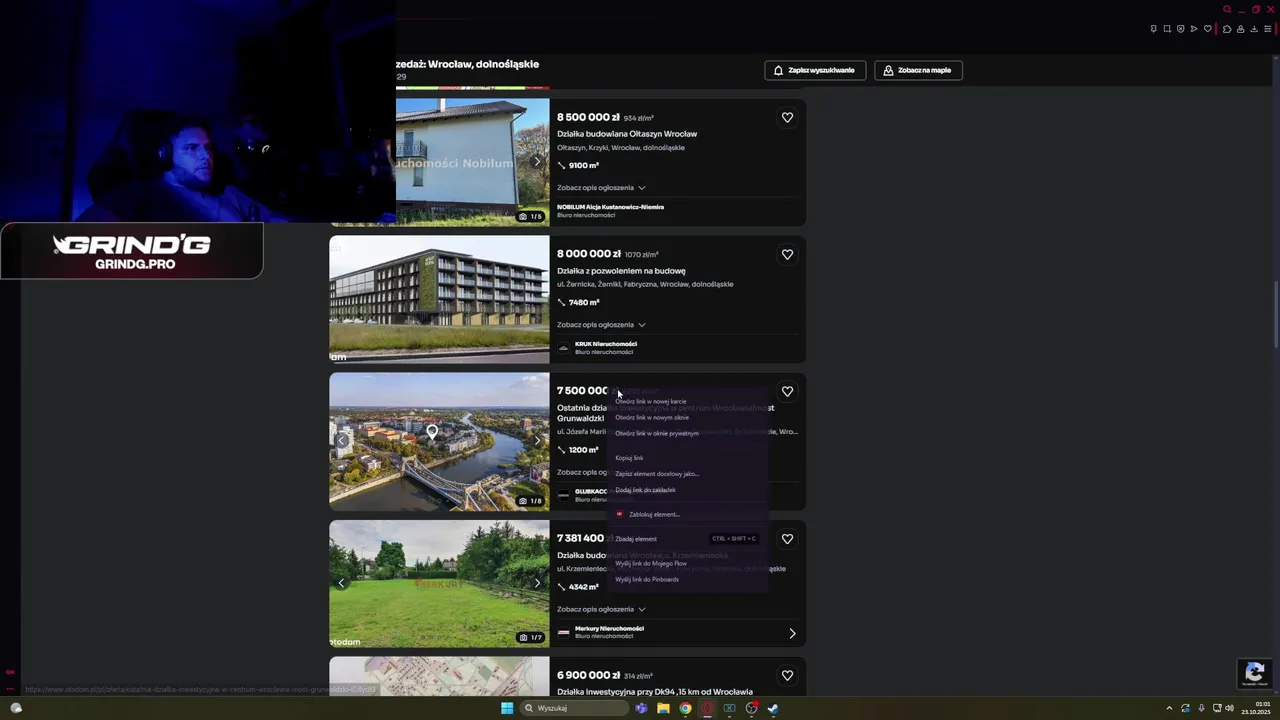Choose 'Wyślij link do Mojego Flow'
Screen dimensions: 1280x720
[x=651, y=563]
